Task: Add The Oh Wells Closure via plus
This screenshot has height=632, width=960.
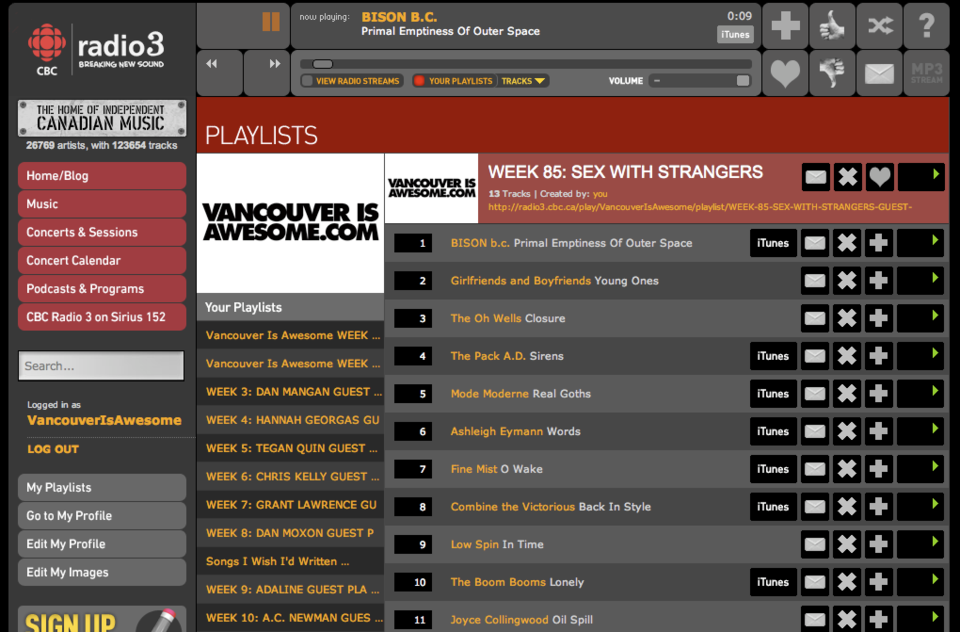Action: pyautogui.click(x=879, y=318)
